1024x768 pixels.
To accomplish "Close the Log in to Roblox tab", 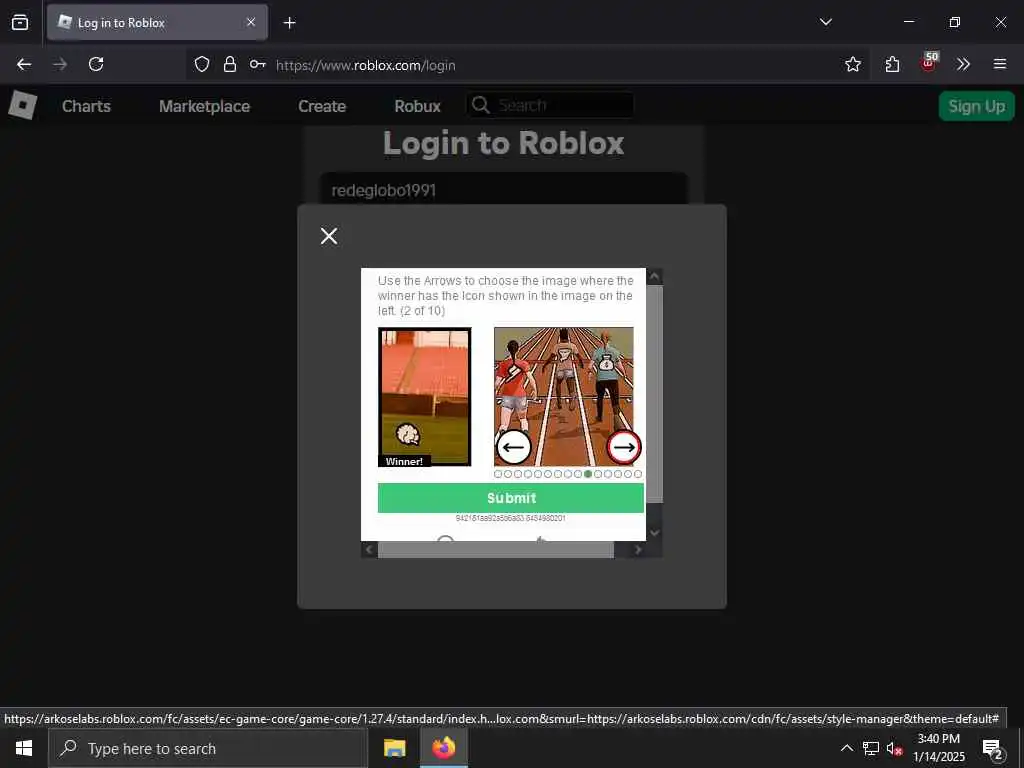I will (x=251, y=22).
